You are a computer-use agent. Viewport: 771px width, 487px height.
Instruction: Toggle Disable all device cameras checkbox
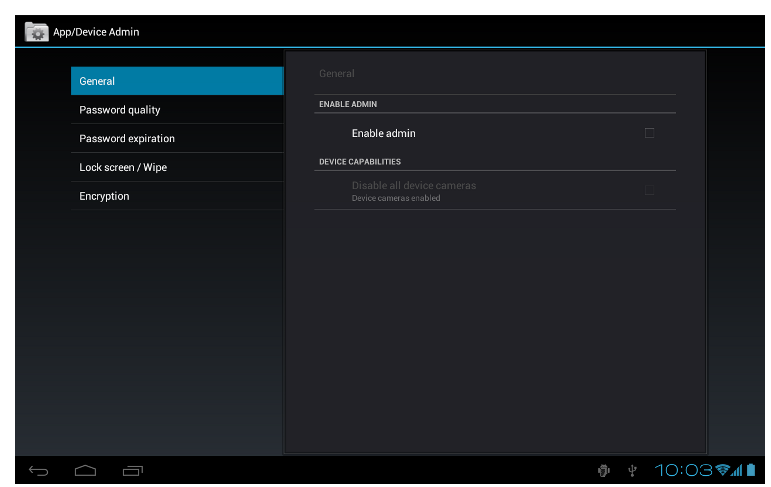coord(649,190)
